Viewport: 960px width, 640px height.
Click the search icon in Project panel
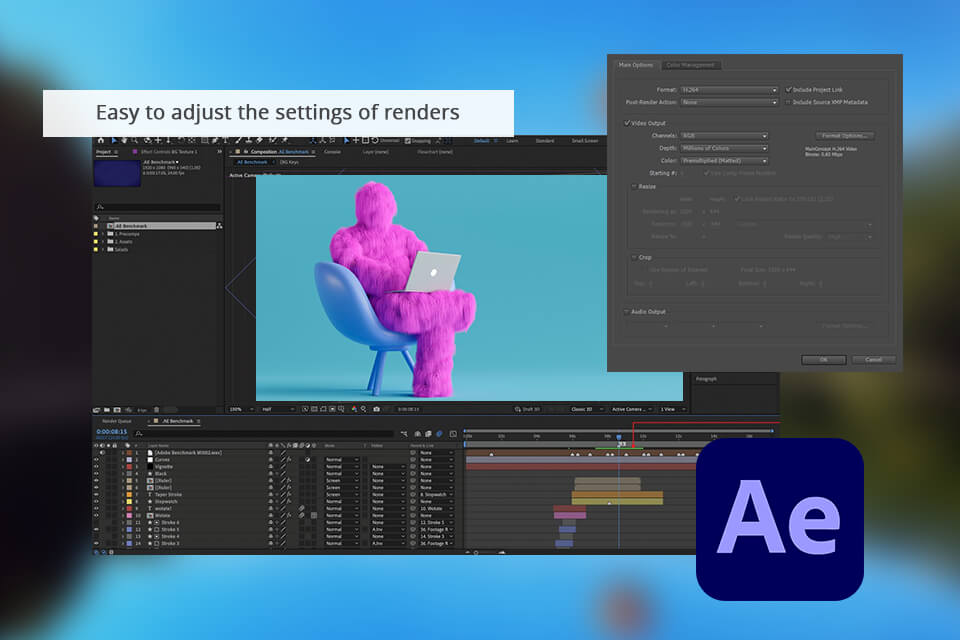[x=100, y=207]
